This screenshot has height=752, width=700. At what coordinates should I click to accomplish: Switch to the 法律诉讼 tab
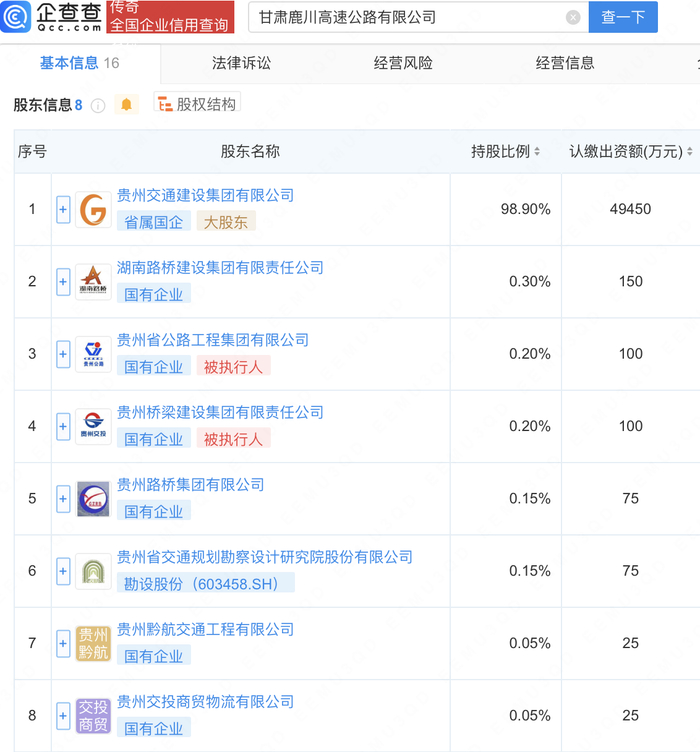click(x=241, y=63)
